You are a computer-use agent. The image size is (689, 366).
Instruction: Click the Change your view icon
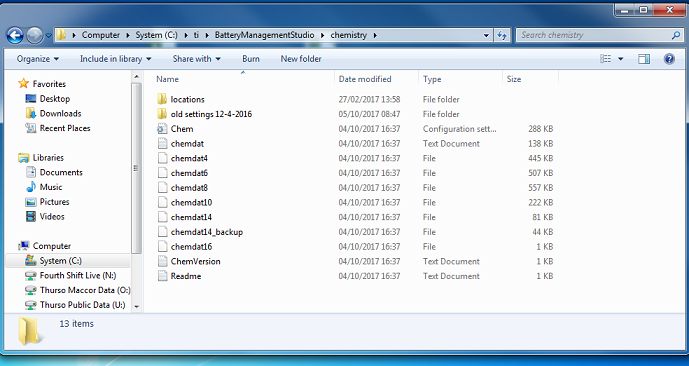pos(606,59)
